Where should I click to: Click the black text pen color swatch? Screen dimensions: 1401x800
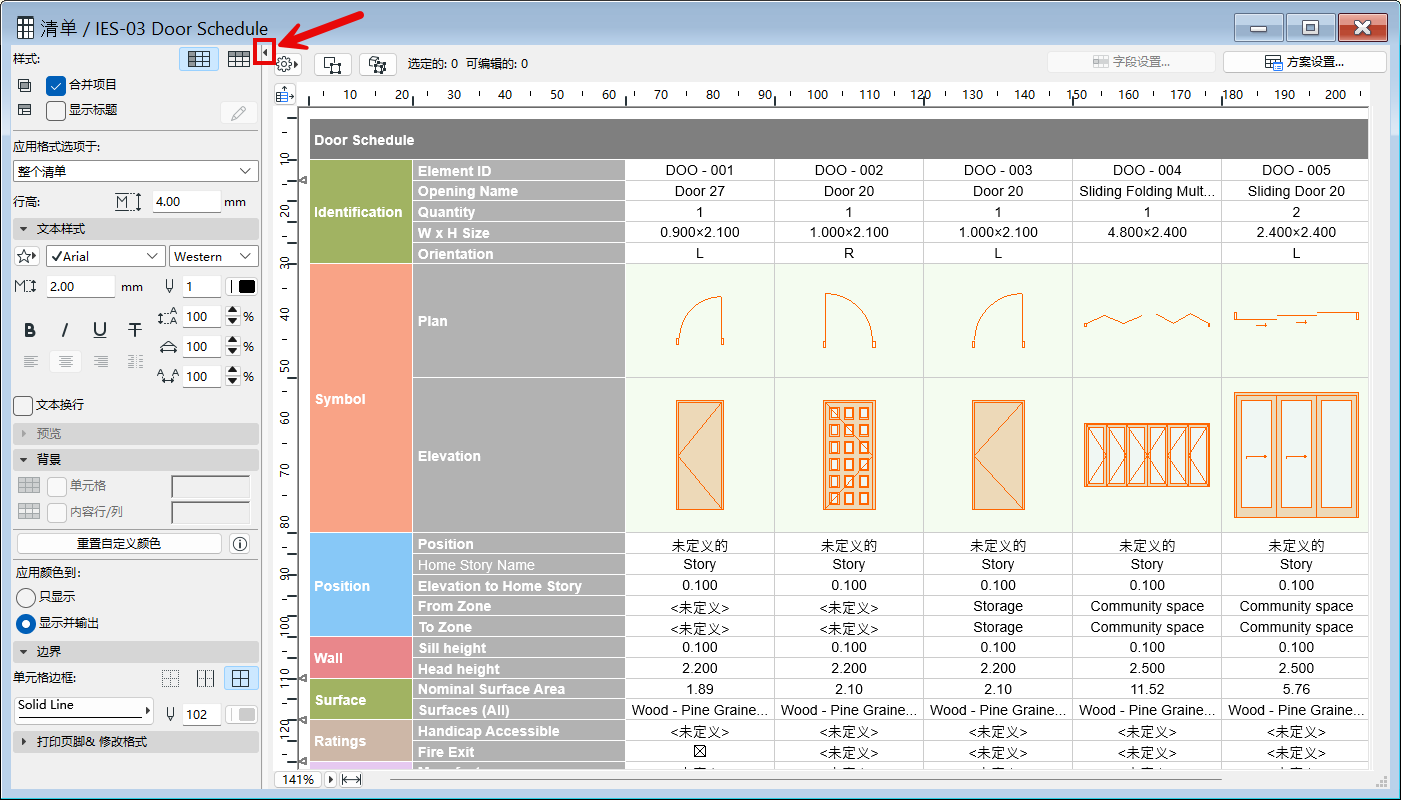[x=241, y=287]
